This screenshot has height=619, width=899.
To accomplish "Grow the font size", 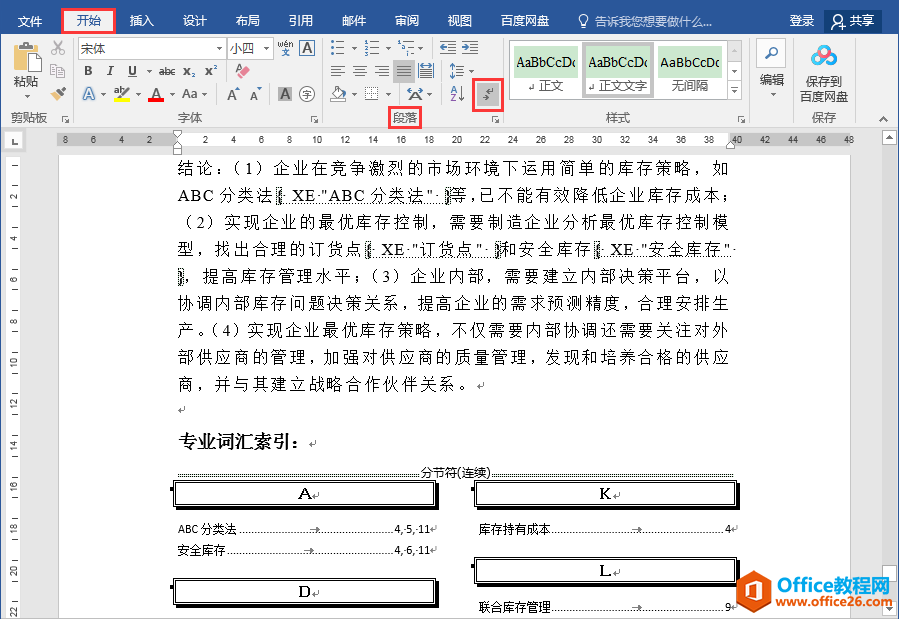I will tap(233, 94).
